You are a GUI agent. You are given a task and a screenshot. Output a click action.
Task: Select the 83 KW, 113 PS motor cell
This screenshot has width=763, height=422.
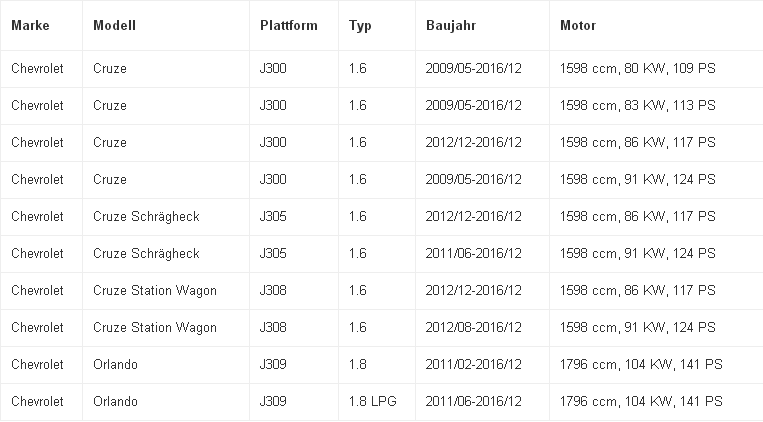tap(637, 106)
